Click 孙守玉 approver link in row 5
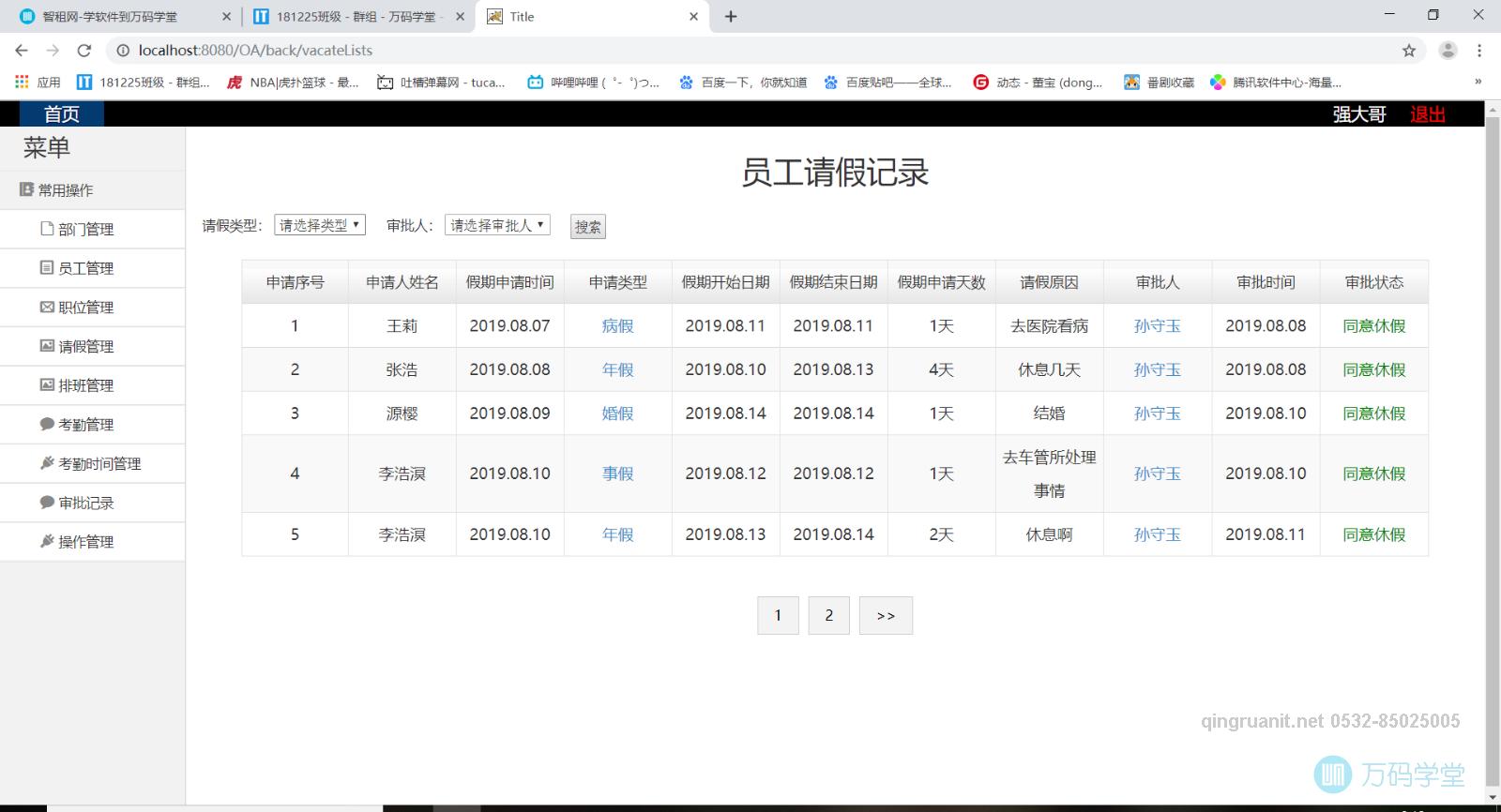Viewport: 1501px width, 812px height. [1158, 534]
